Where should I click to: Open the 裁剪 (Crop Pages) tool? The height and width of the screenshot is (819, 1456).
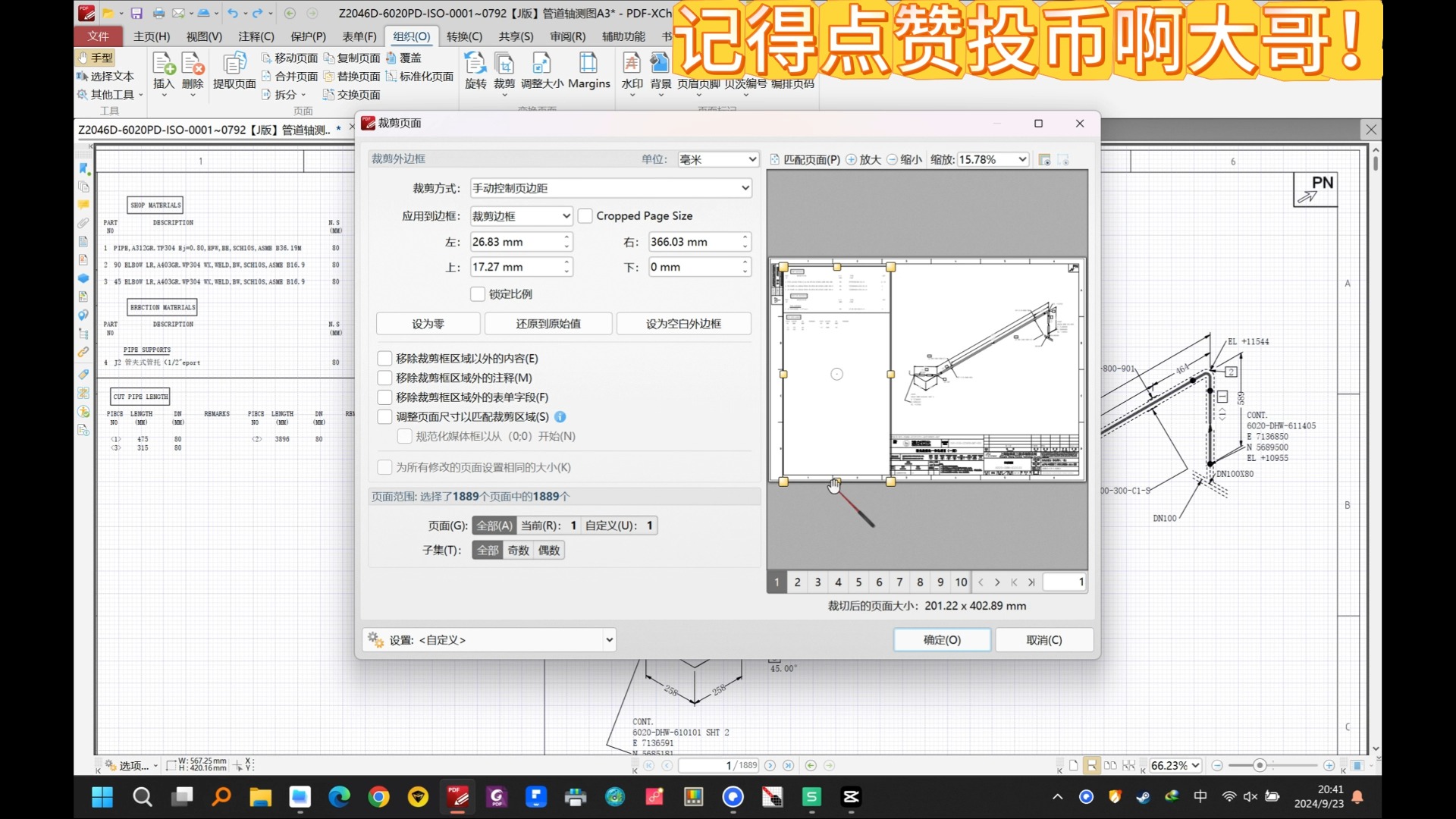504,72
